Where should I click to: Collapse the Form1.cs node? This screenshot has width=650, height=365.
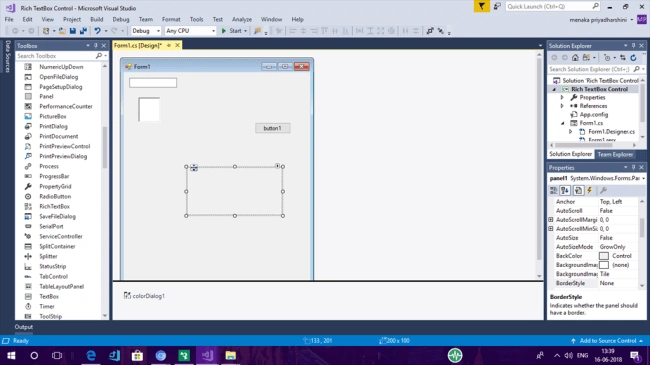563,123
